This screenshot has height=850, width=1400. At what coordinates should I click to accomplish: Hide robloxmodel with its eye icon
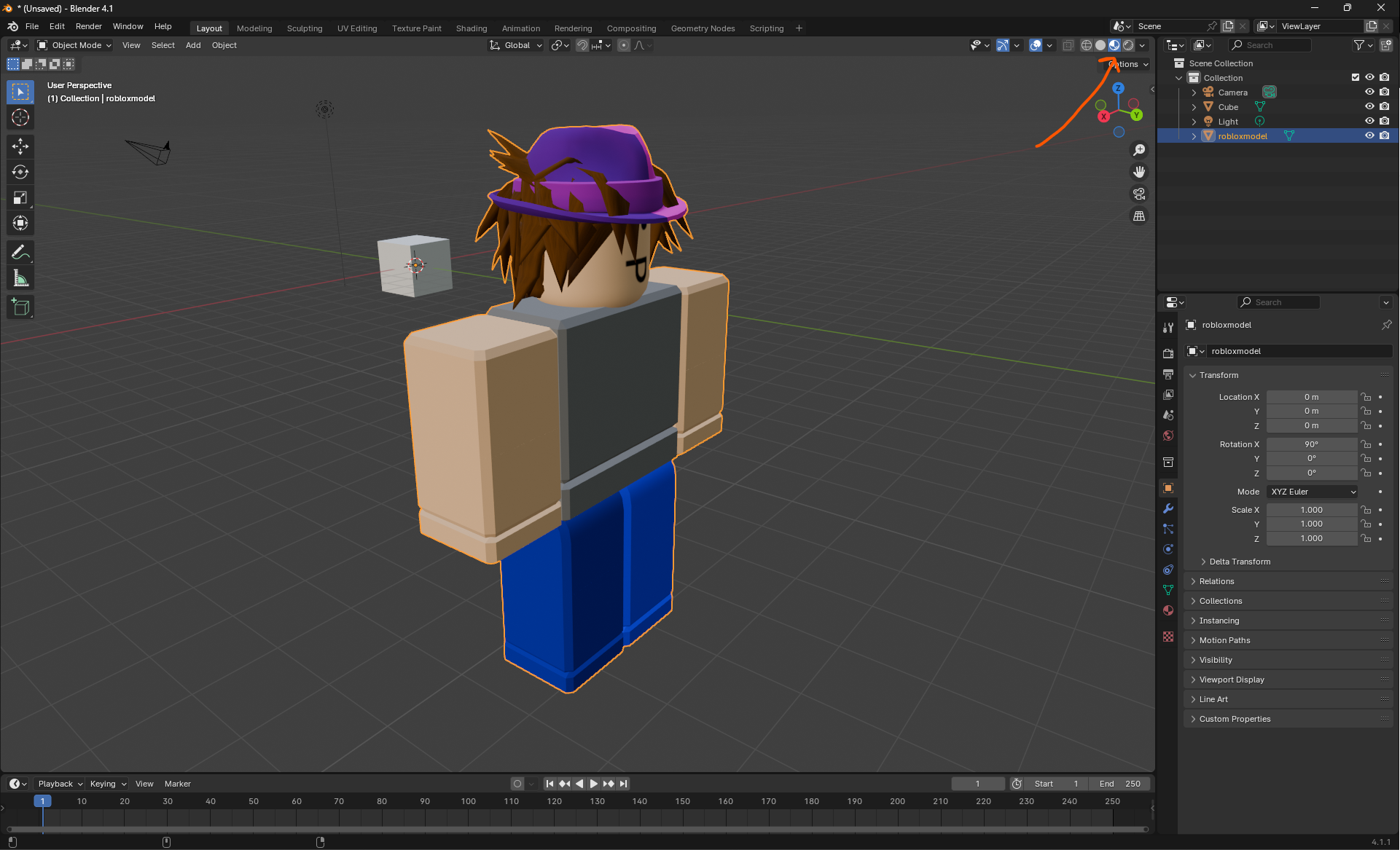pos(1369,135)
